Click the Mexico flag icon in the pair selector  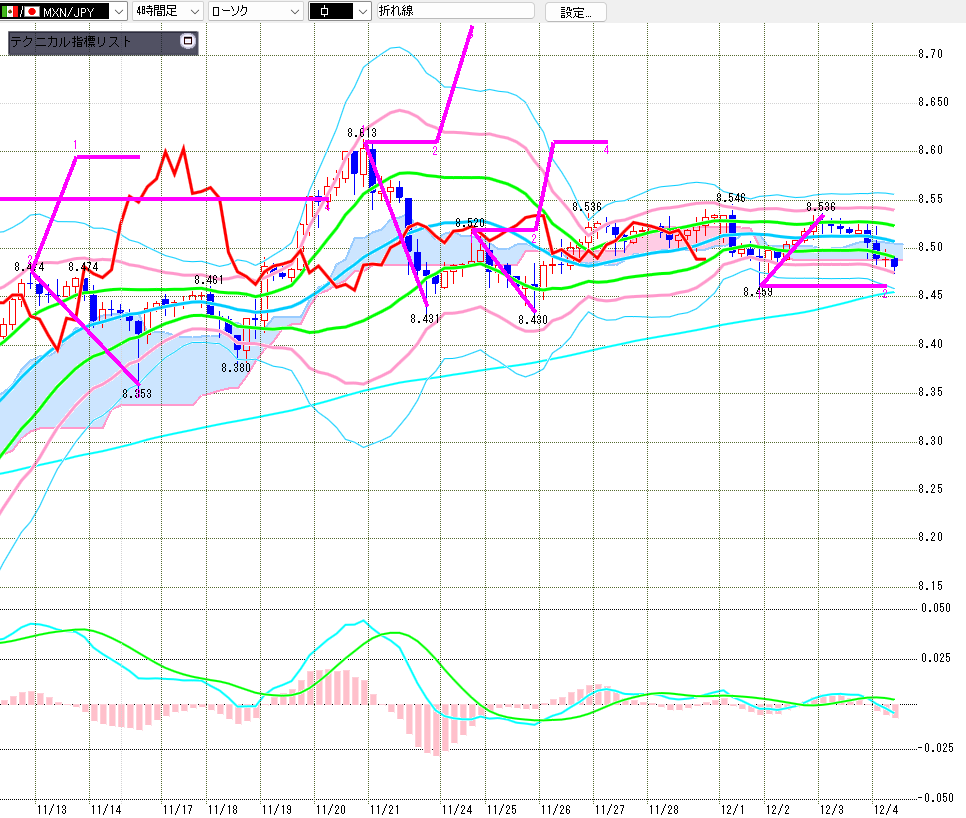[x=8, y=11]
